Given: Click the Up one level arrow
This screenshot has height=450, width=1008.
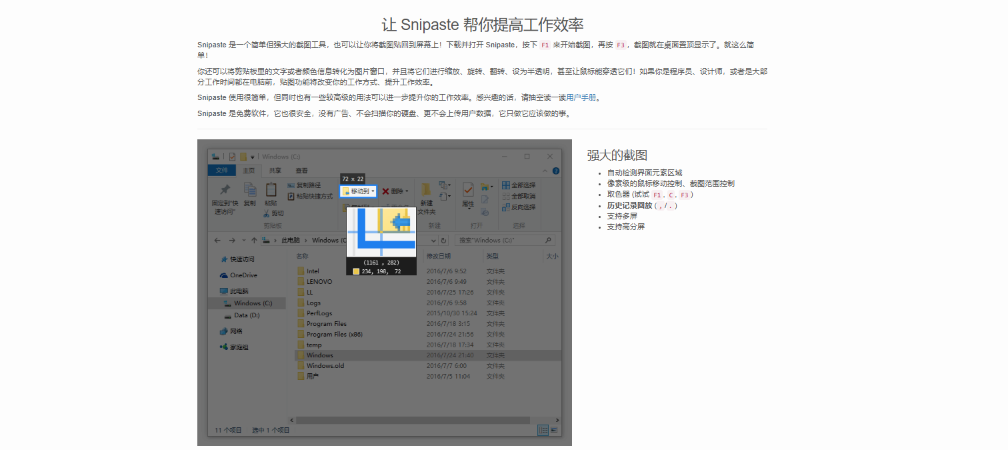Looking at the screenshot, I should (255, 240).
